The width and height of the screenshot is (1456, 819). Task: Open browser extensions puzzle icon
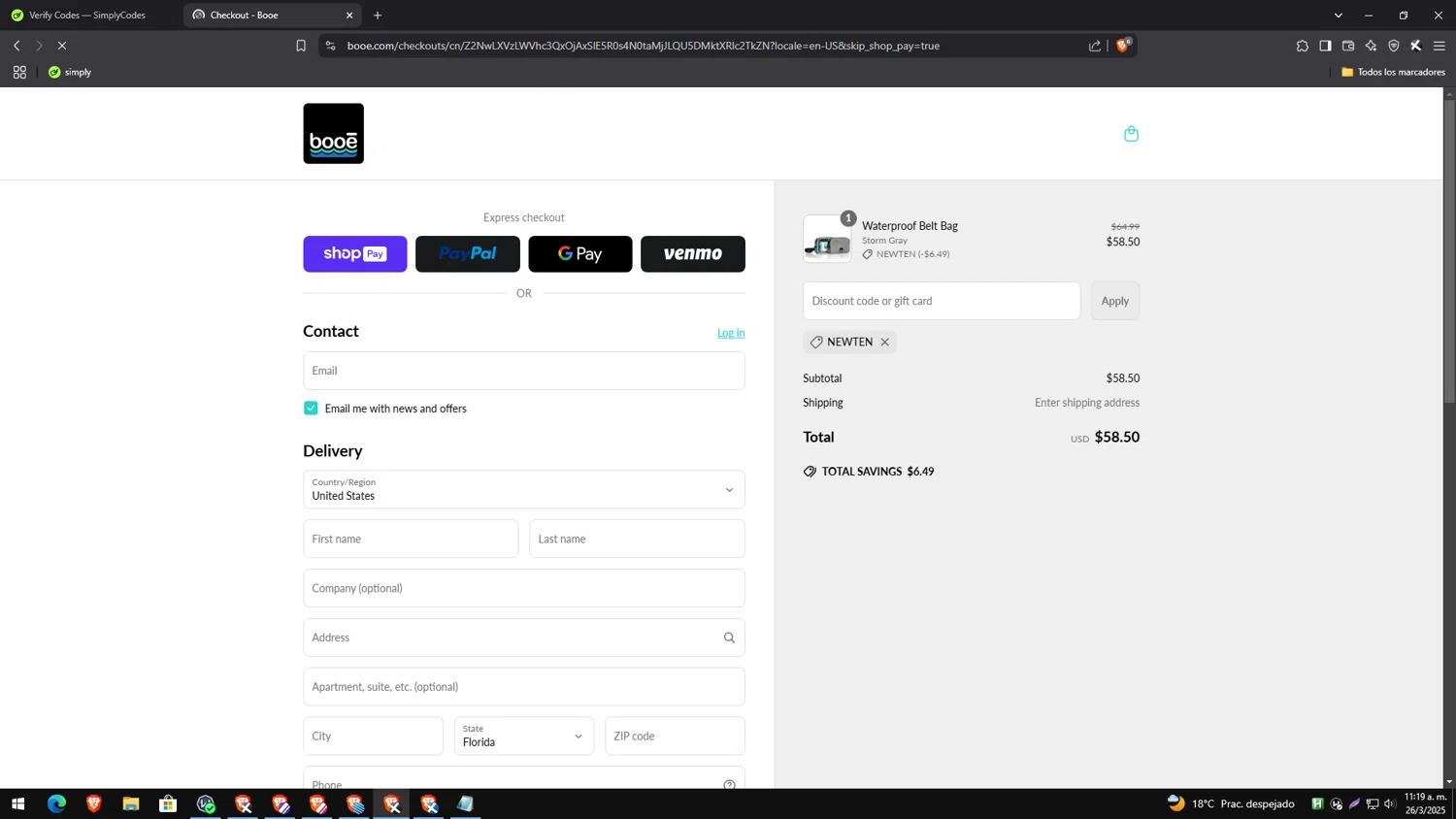point(1303,46)
